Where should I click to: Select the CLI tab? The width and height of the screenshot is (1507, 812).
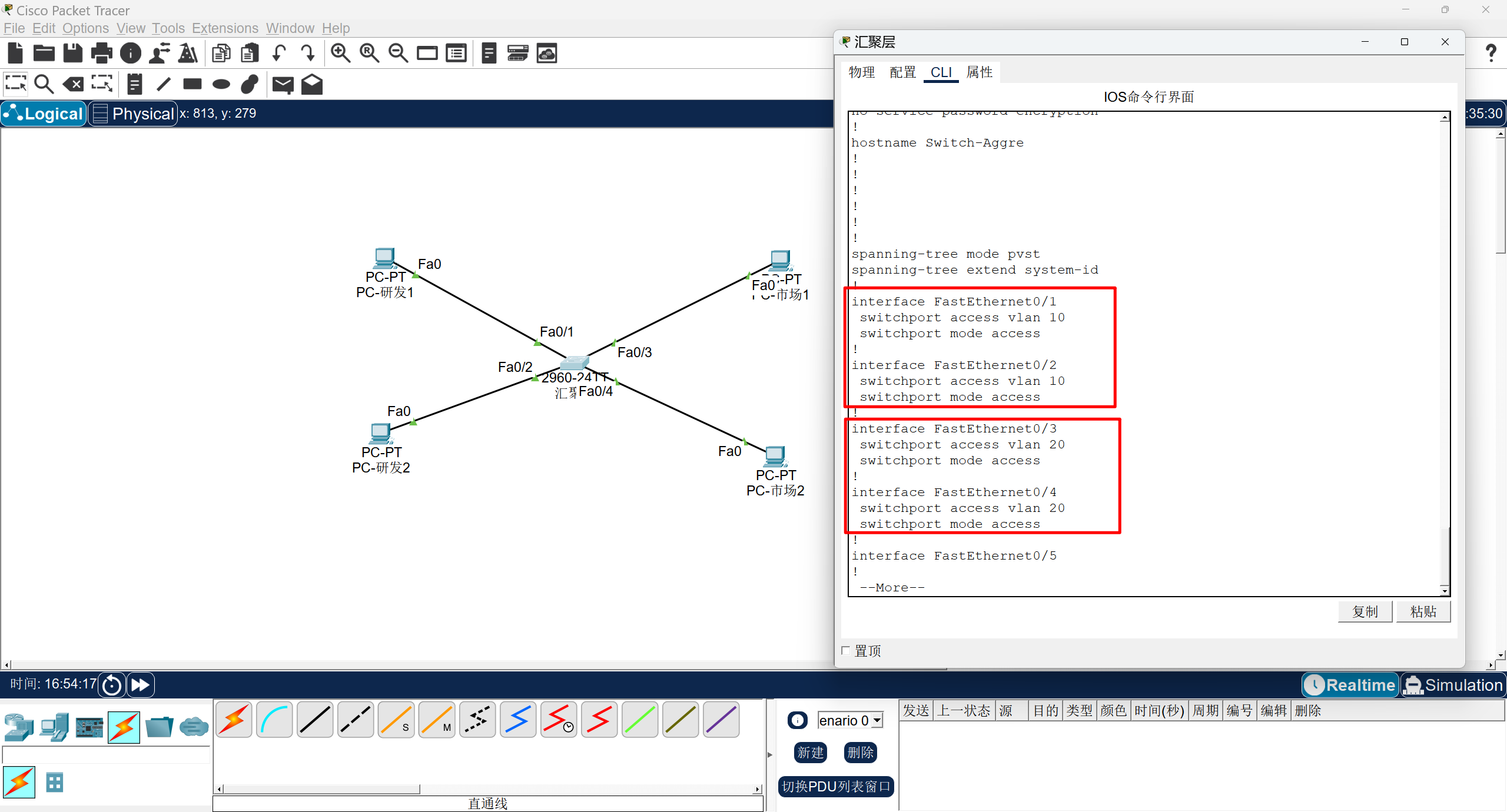[941, 72]
